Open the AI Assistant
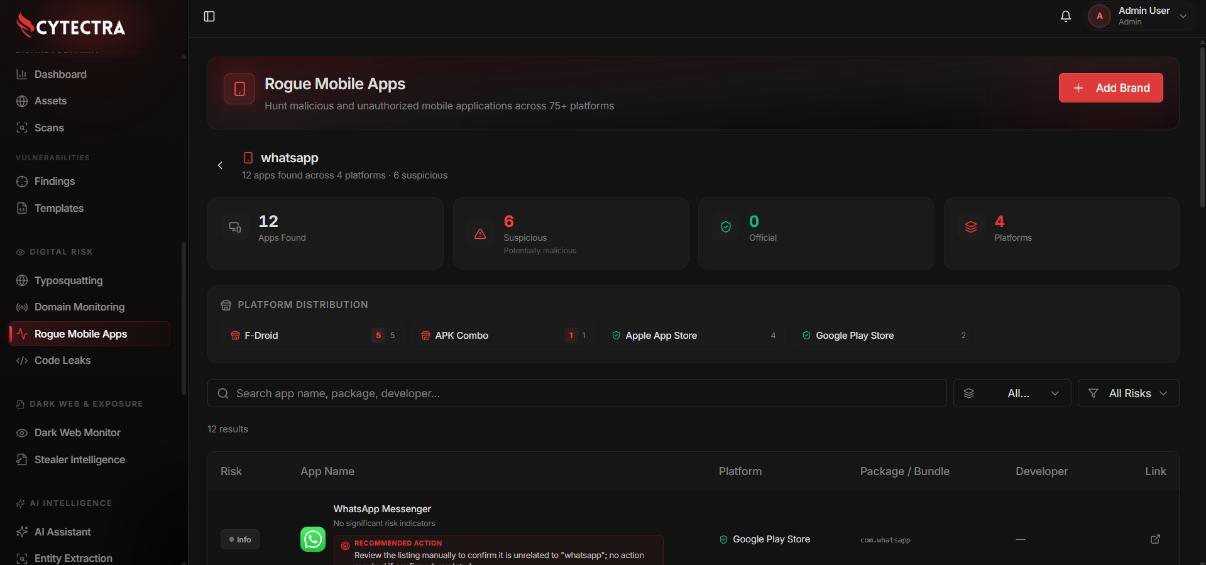 pos(62,532)
